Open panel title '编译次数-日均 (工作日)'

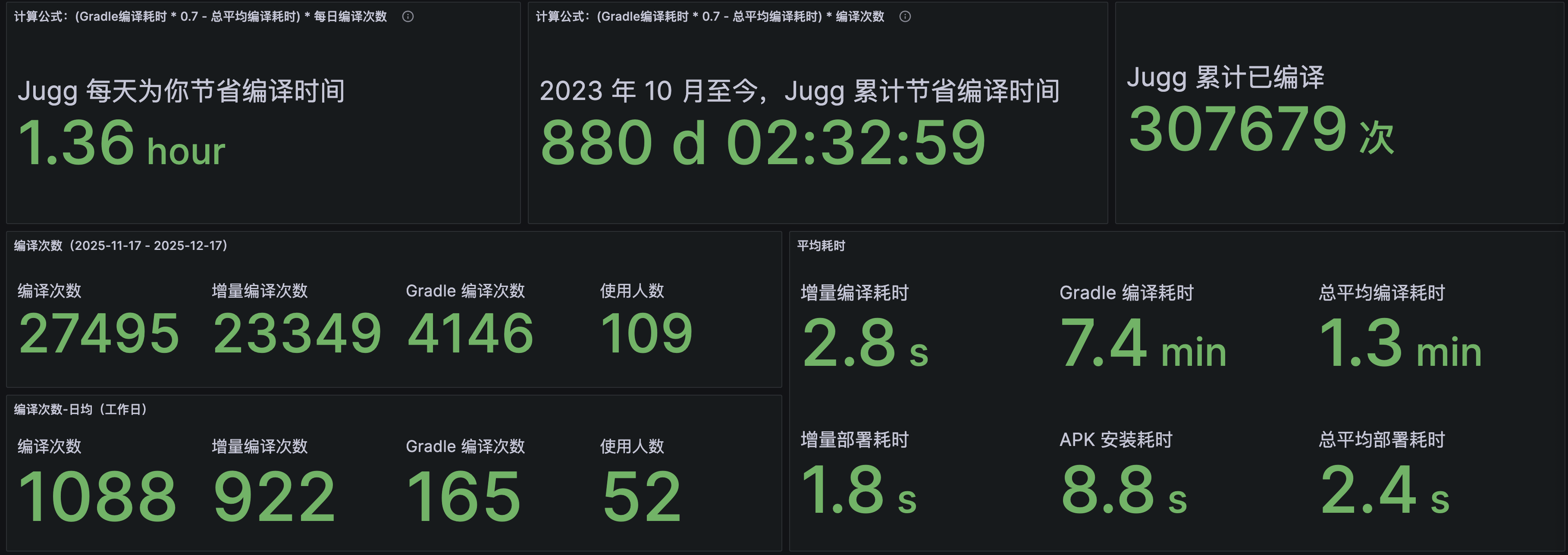tap(80, 410)
